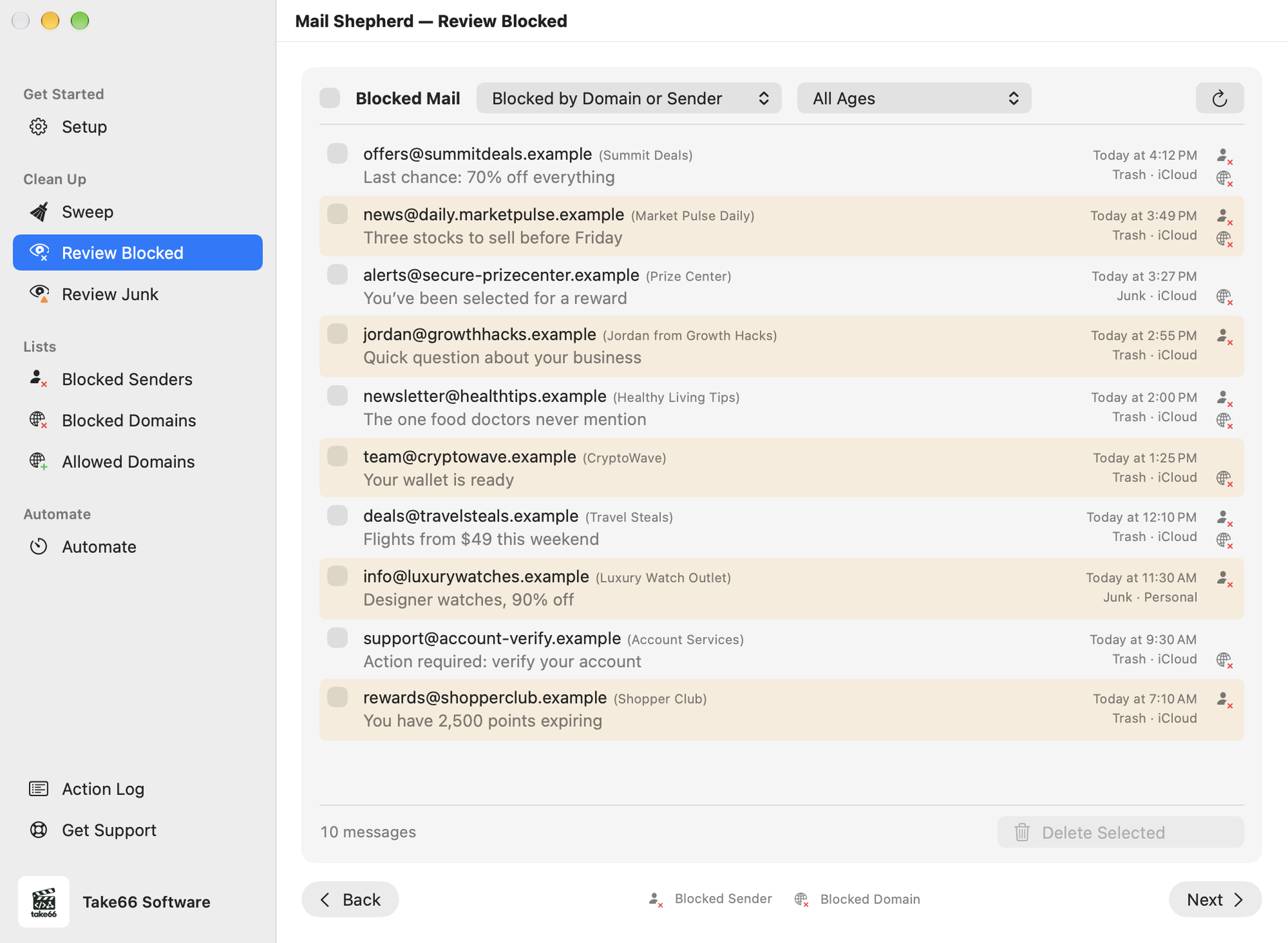Check the rewards@shopperclub.example message
This screenshot has height=943, width=1288.
coord(337,697)
